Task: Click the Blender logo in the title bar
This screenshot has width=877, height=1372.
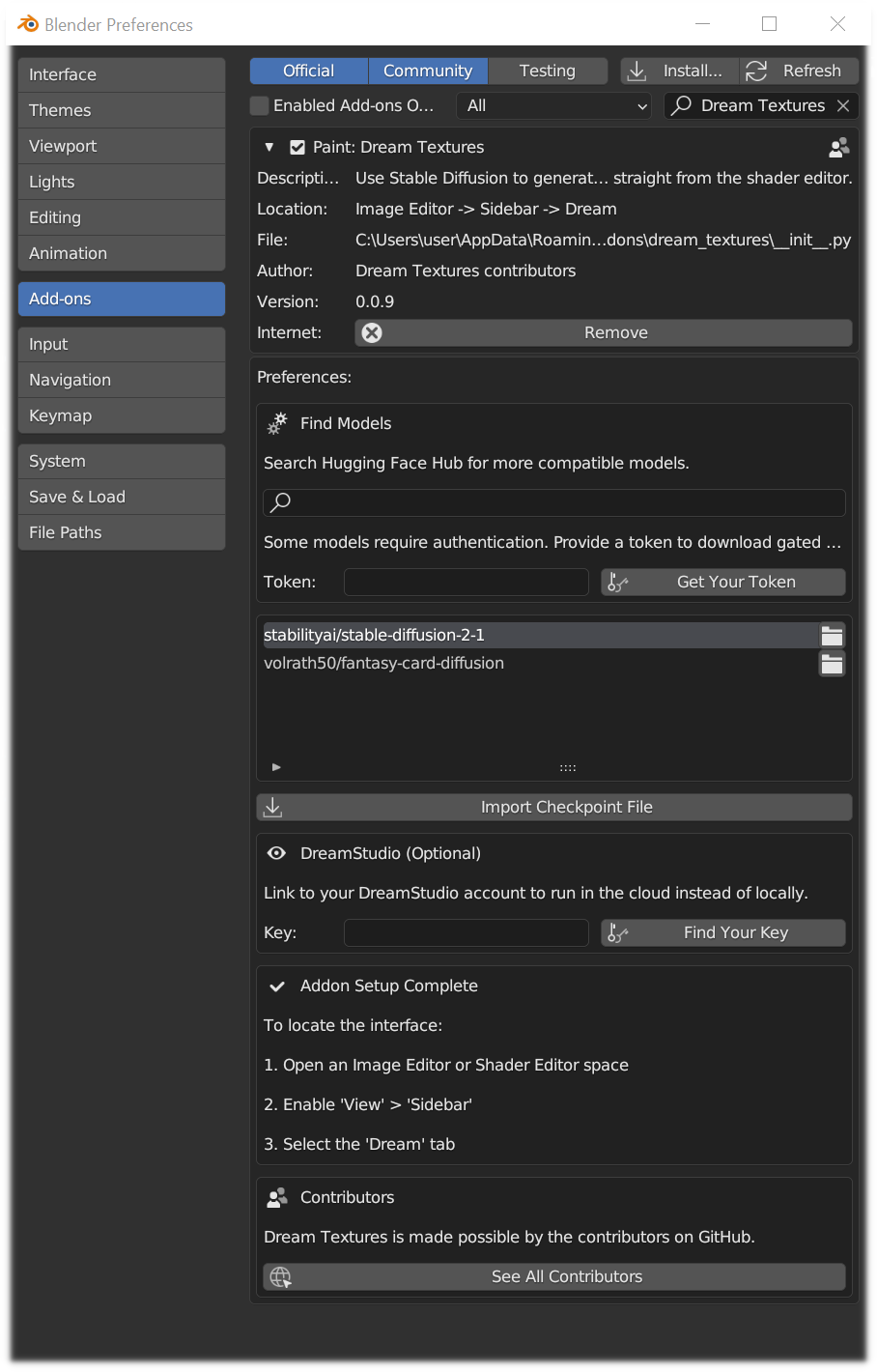Action: (x=27, y=24)
